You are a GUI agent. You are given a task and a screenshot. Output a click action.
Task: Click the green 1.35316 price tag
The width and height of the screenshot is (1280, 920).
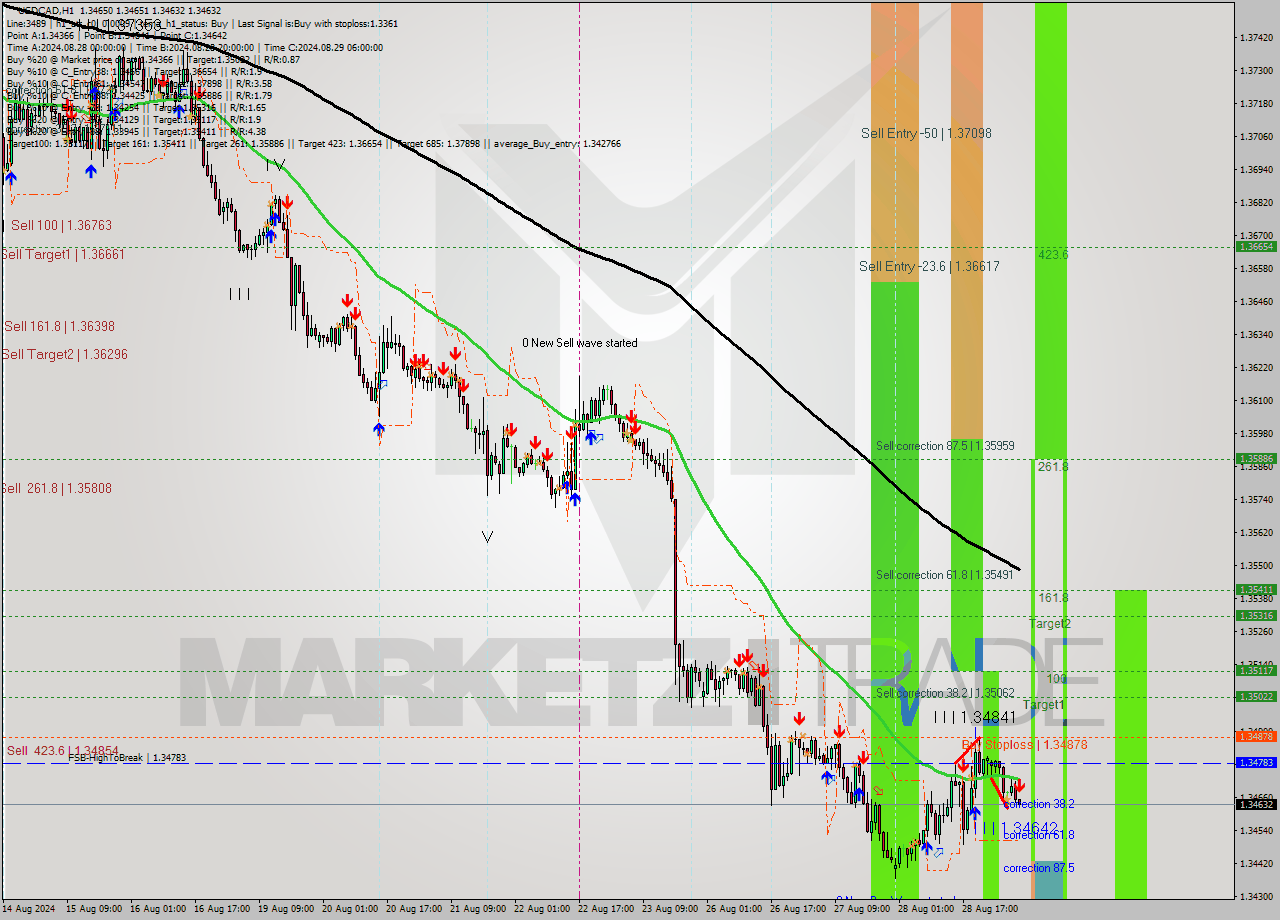point(1255,616)
